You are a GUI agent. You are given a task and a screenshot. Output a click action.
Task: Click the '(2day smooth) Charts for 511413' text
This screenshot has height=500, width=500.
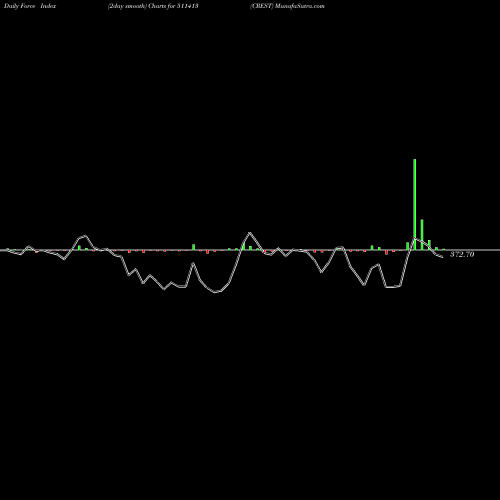(153, 6)
